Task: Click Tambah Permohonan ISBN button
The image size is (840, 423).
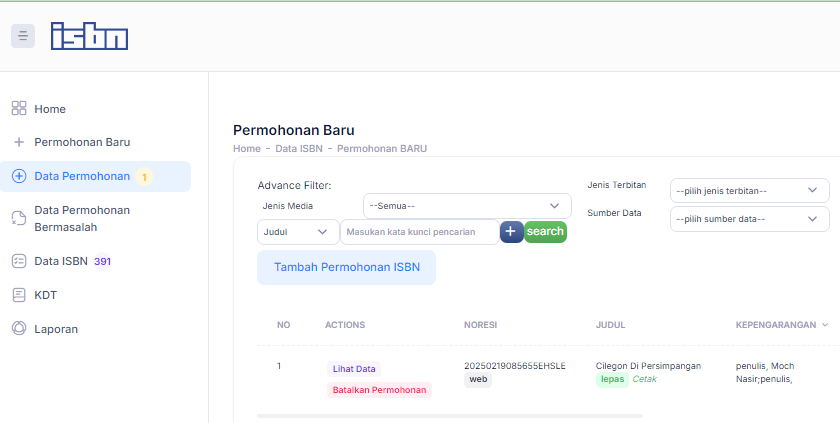Action: [x=346, y=268]
